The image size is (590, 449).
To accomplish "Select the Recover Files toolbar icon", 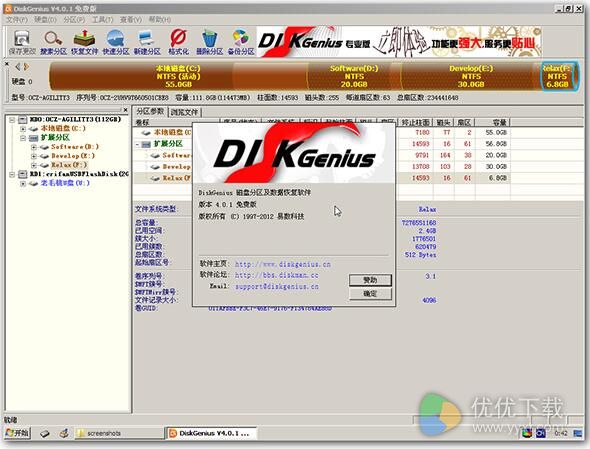I will [84, 43].
